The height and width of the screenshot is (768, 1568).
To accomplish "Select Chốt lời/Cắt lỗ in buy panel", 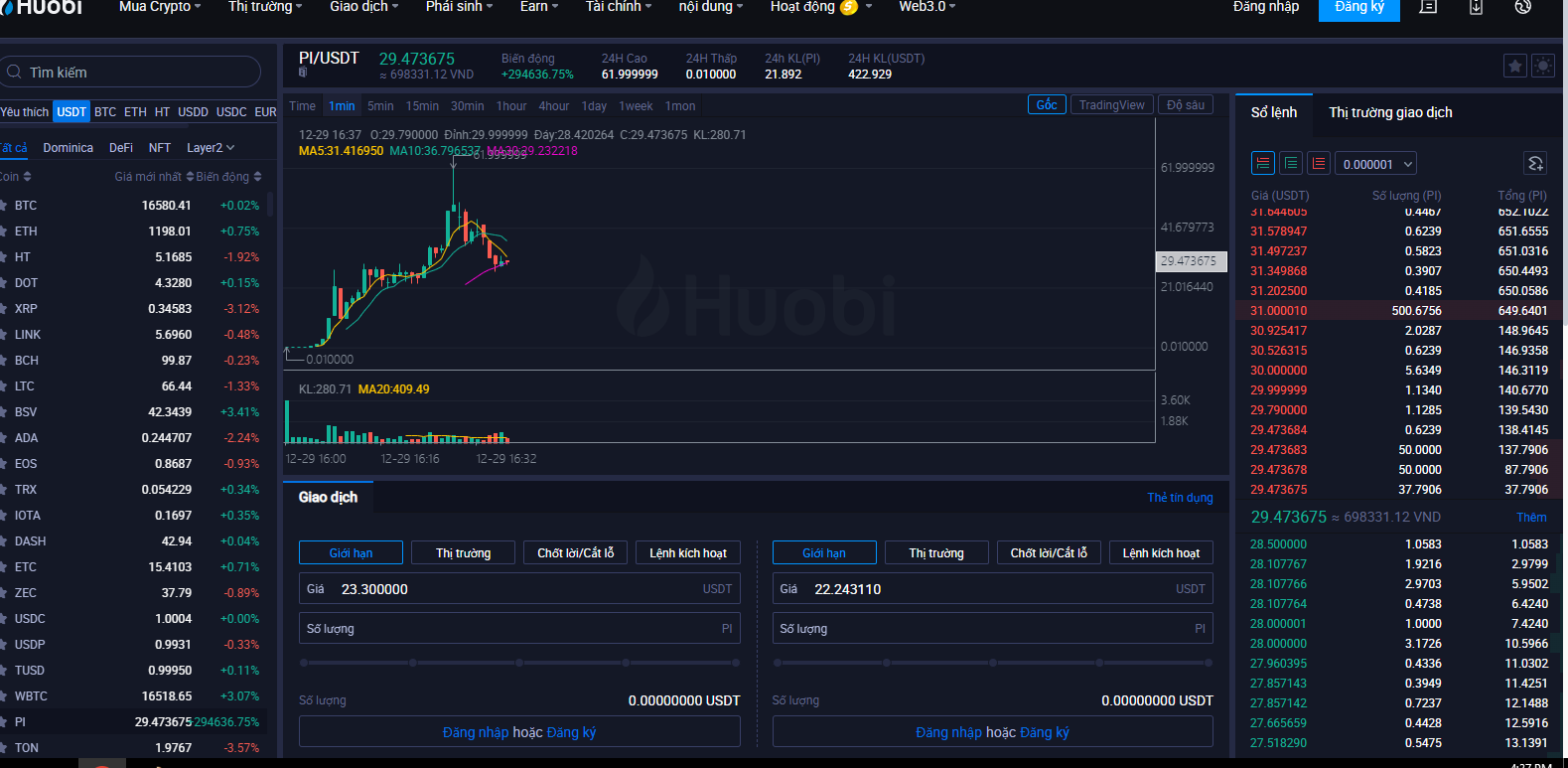I will pyautogui.click(x=576, y=552).
